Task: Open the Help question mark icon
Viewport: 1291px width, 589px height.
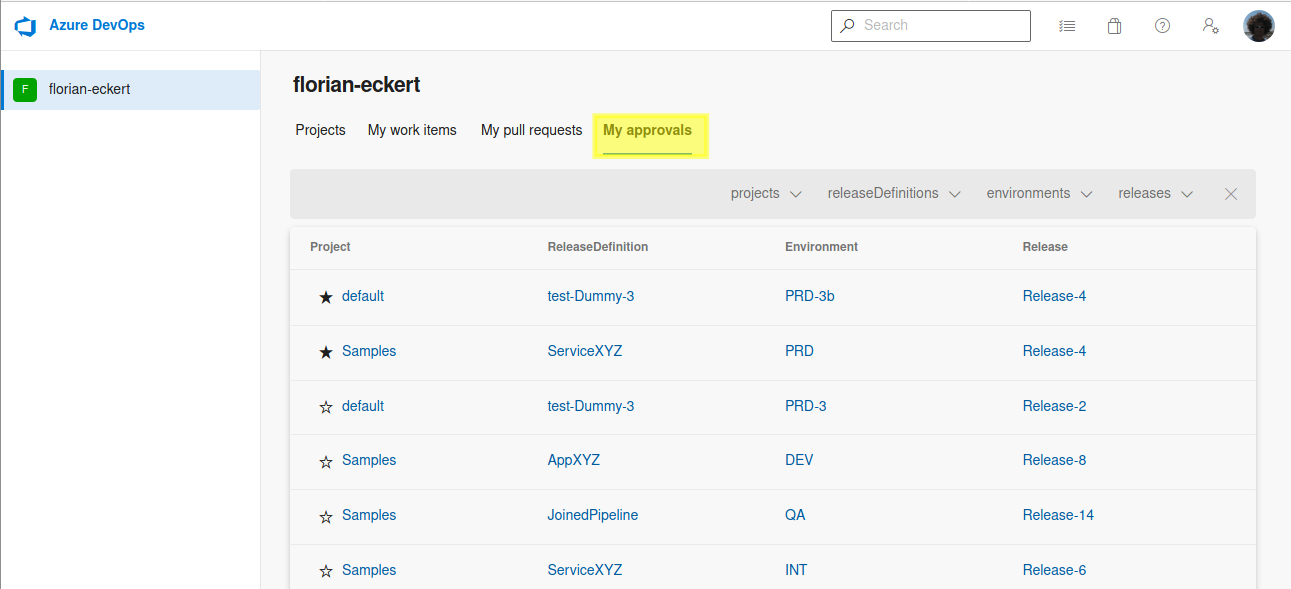Action: pyautogui.click(x=1162, y=26)
